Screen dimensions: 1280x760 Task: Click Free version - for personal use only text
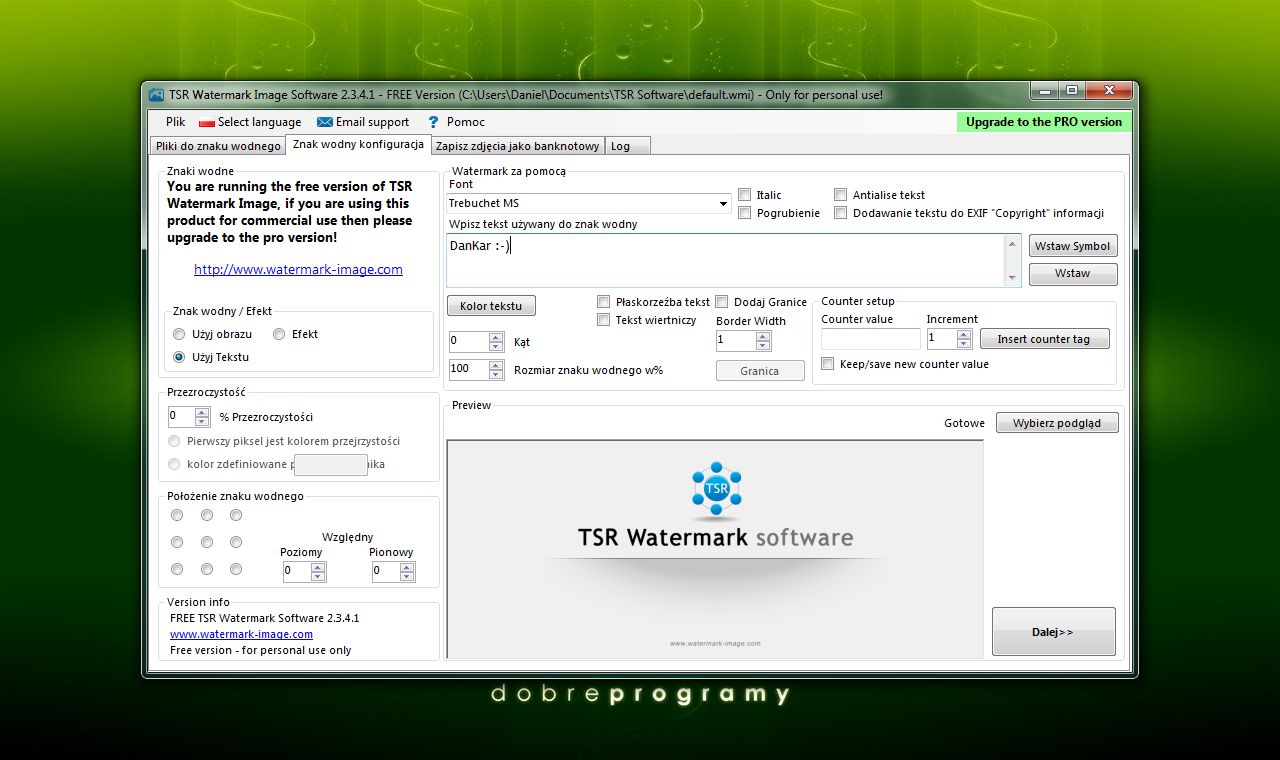[x=261, y=650]
